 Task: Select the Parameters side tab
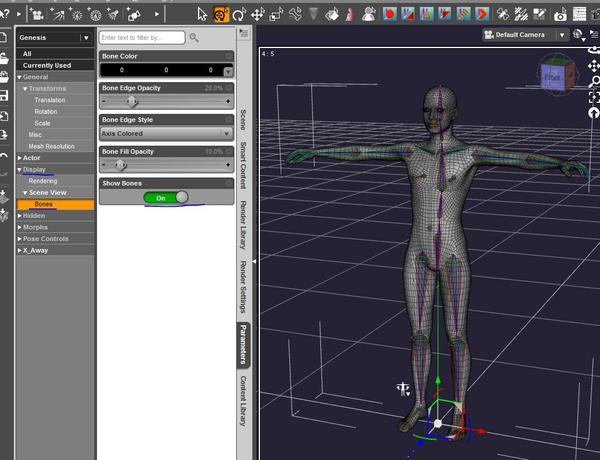[243, 344]
